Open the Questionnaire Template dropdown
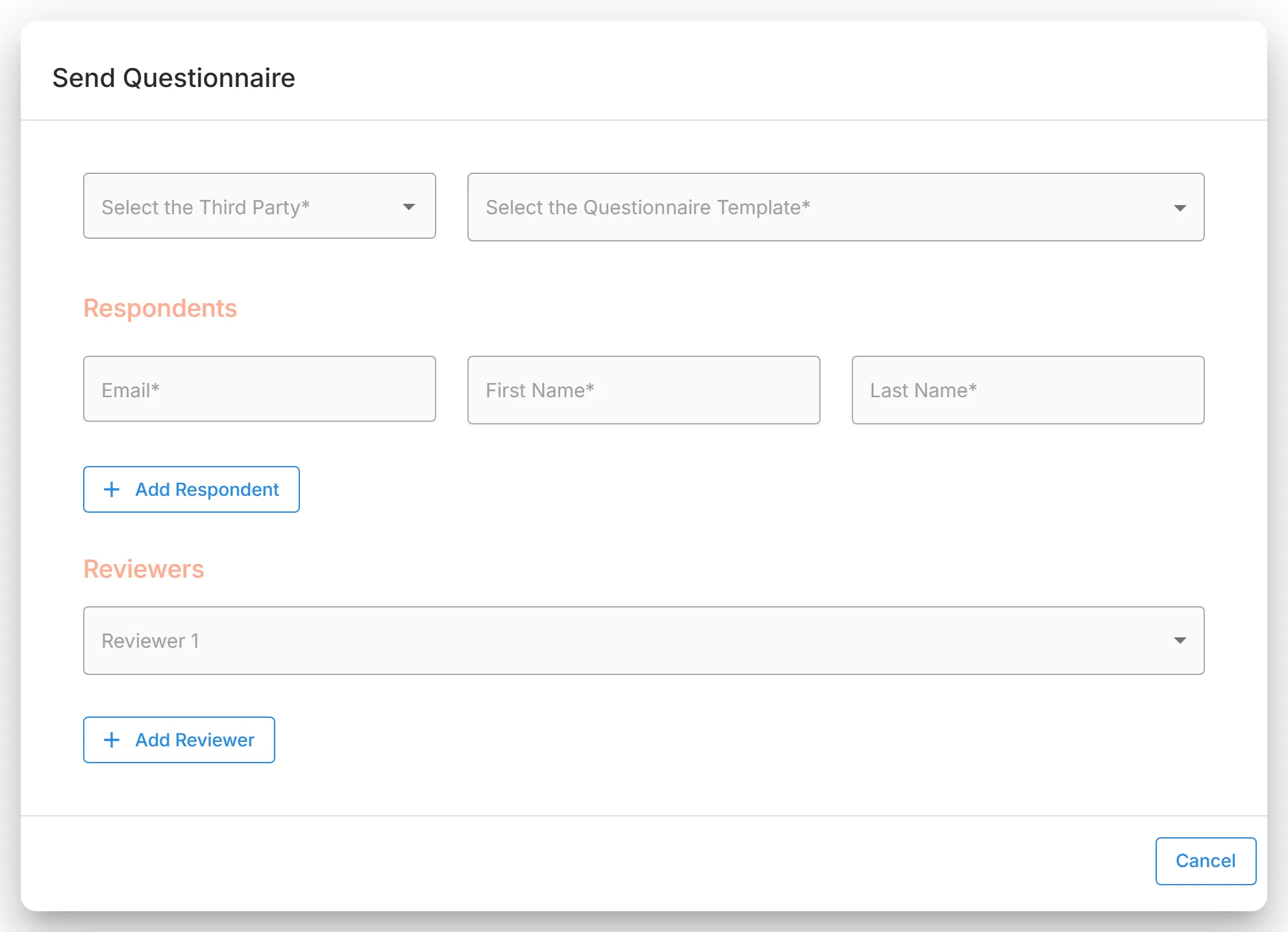This screenshot has height=932, width=1288. point(836,207)
